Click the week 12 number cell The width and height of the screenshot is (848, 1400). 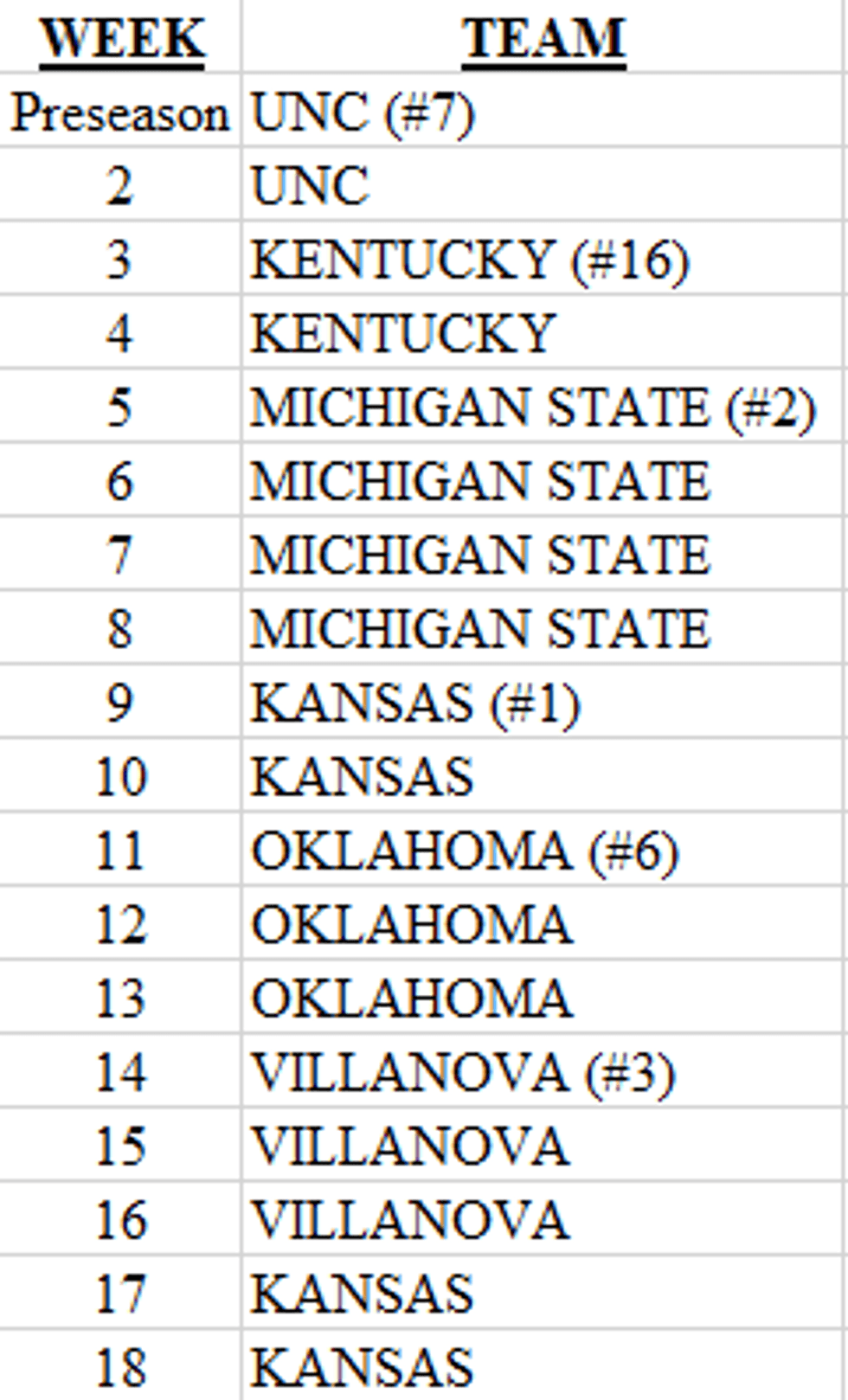pyautogui.click(x=119, y=924)
